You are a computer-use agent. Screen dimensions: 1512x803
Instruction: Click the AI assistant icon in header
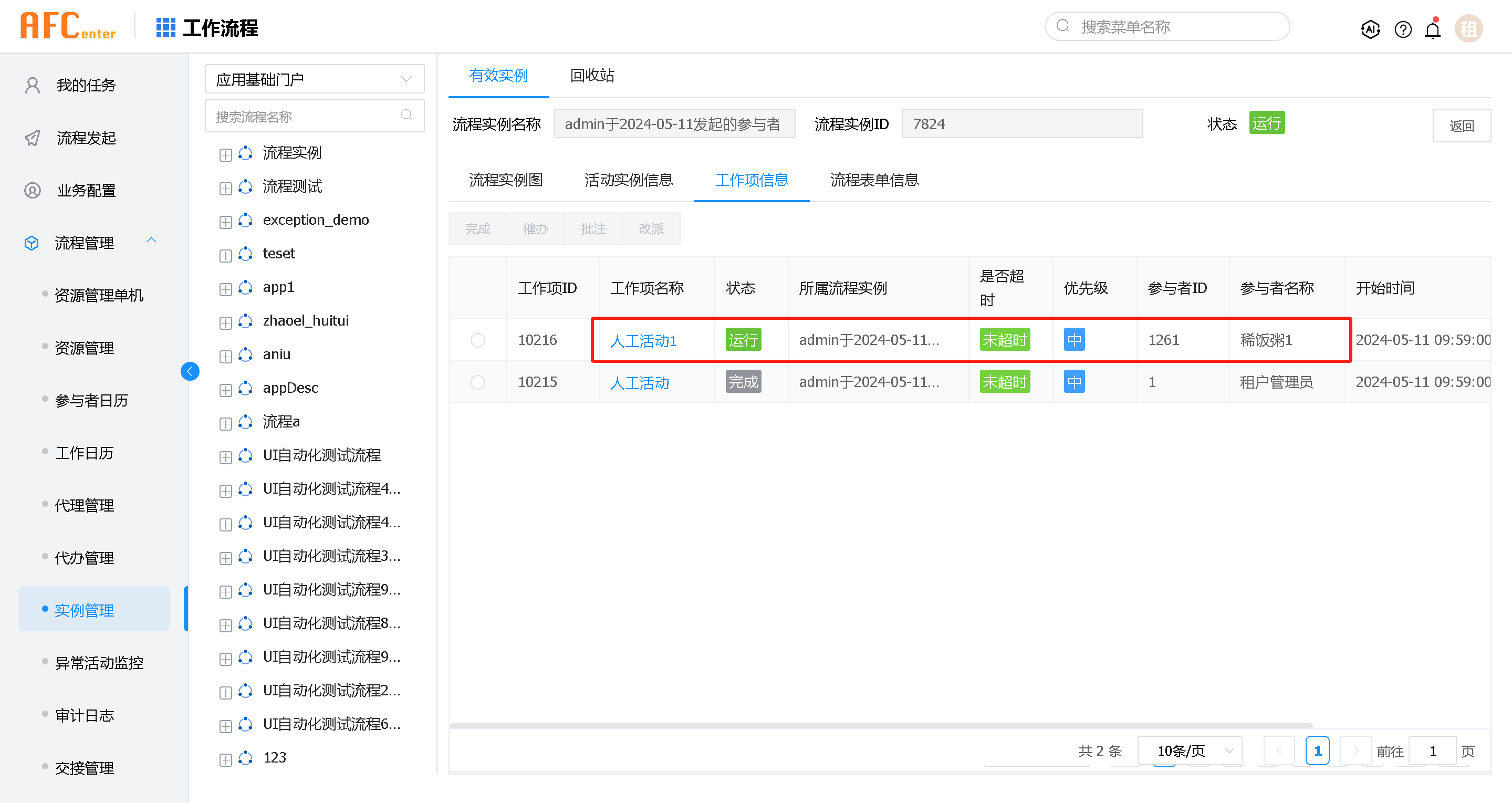coord(1370,29)
